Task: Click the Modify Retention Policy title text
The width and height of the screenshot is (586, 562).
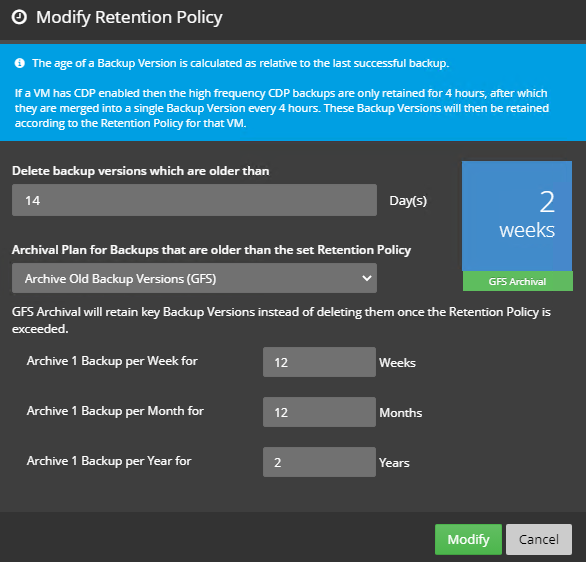Action: tap(129, 18)
